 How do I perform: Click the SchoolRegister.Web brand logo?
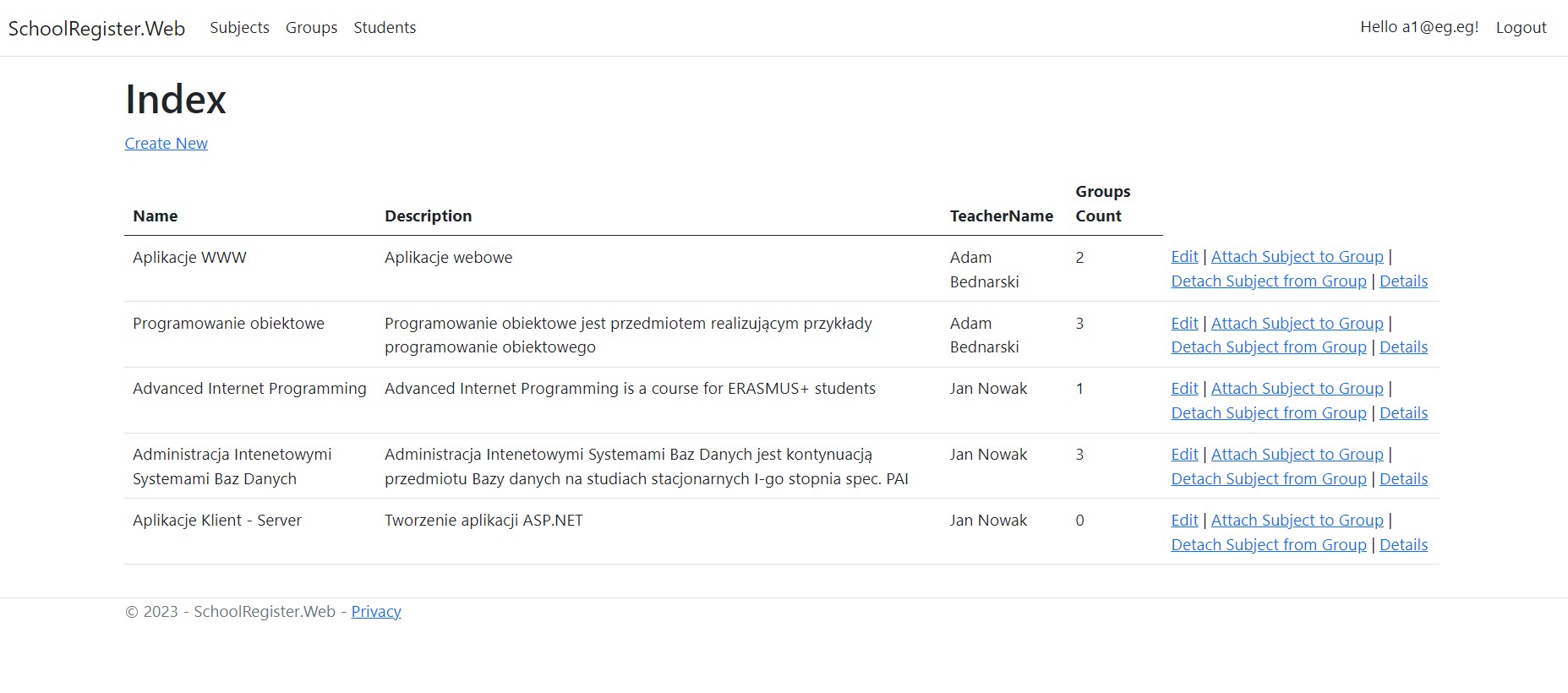[96, 29]
